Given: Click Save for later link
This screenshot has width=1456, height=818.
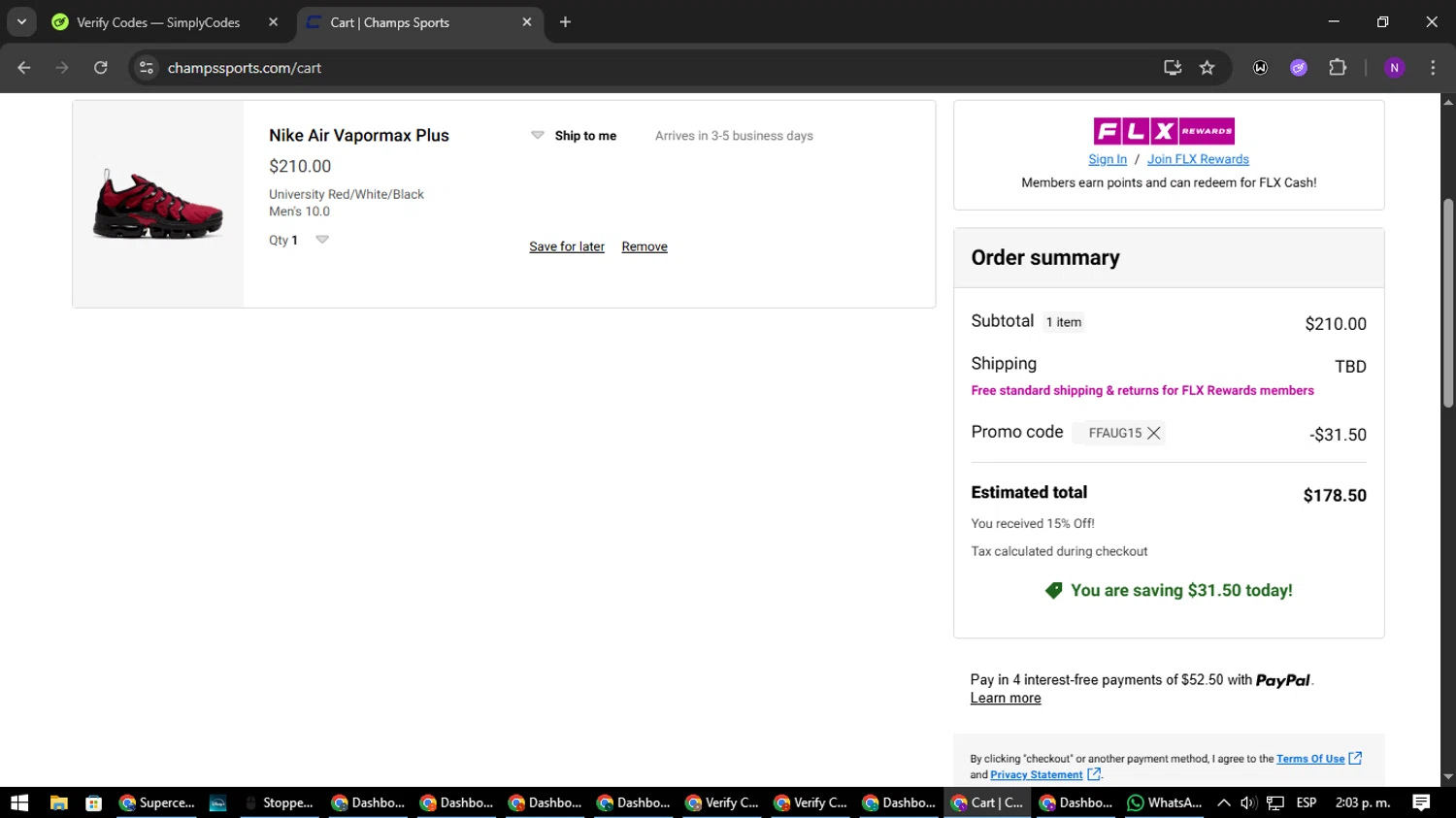Looking at the screenshot, I should [567, 246].
